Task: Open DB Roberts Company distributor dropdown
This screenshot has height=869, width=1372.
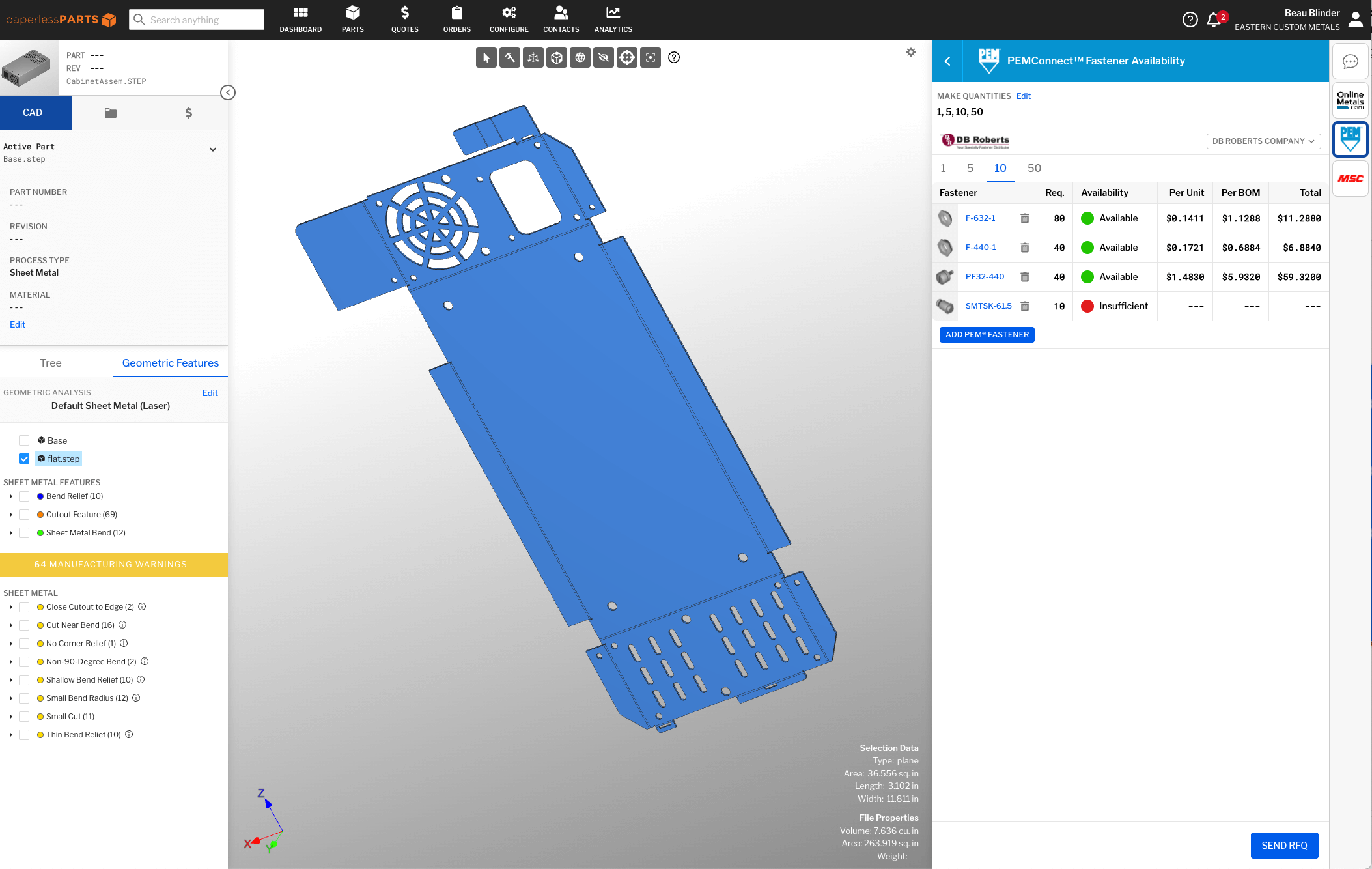Action: pos(1263,141)
